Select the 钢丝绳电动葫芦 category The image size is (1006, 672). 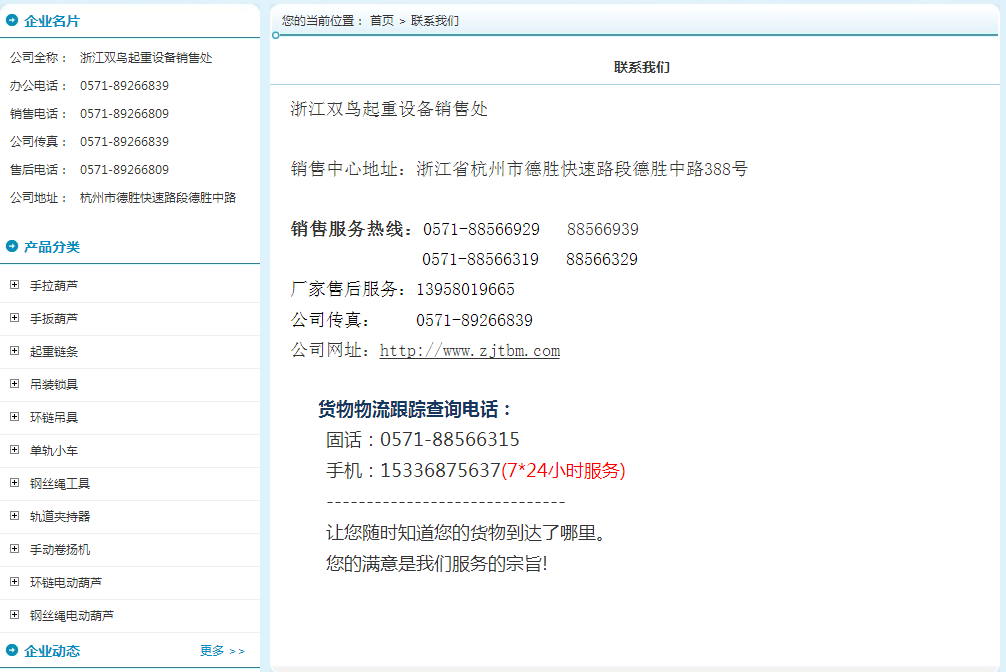click(72, 616)
